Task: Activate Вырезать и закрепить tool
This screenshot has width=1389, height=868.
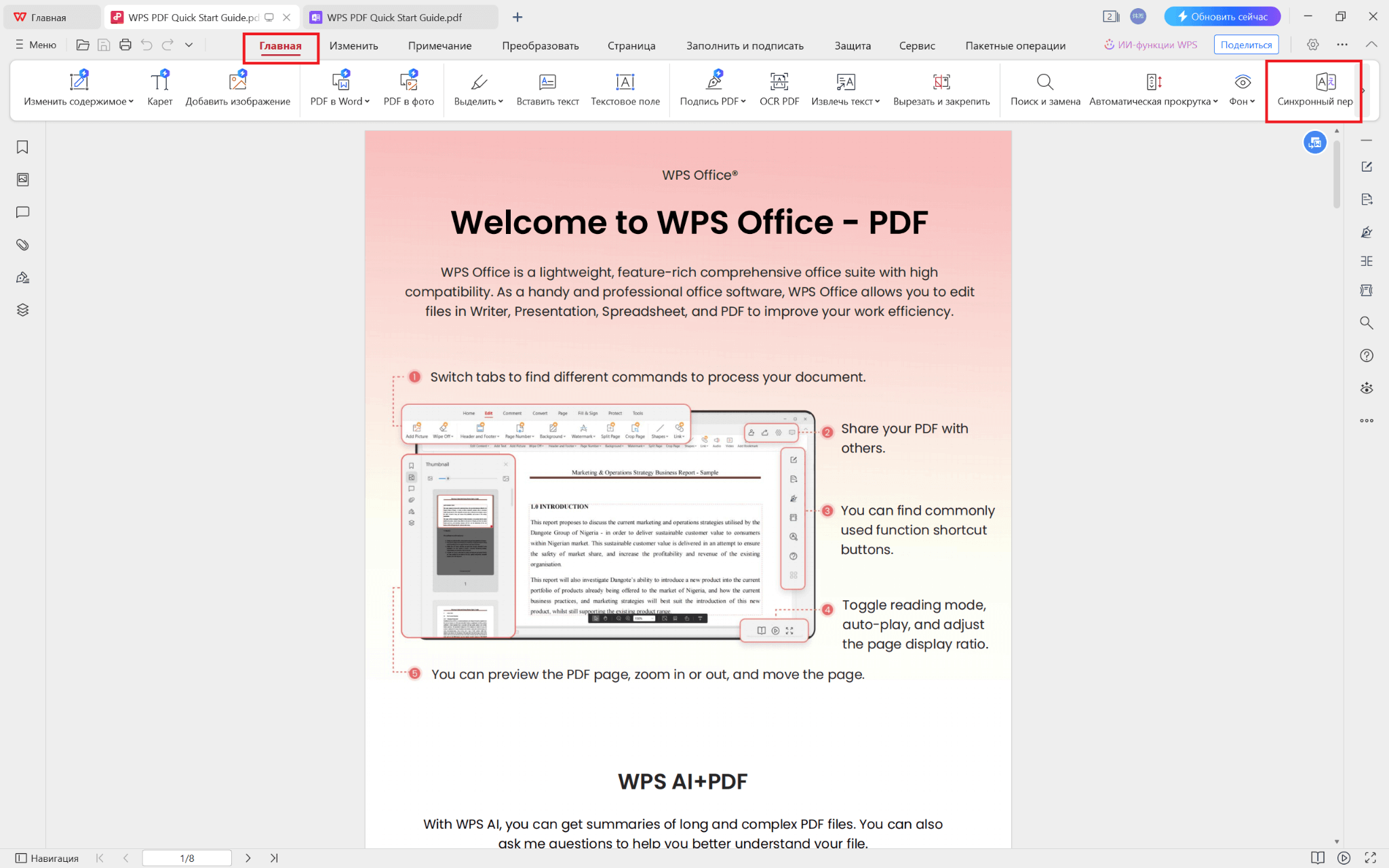Action: [942, 89]
